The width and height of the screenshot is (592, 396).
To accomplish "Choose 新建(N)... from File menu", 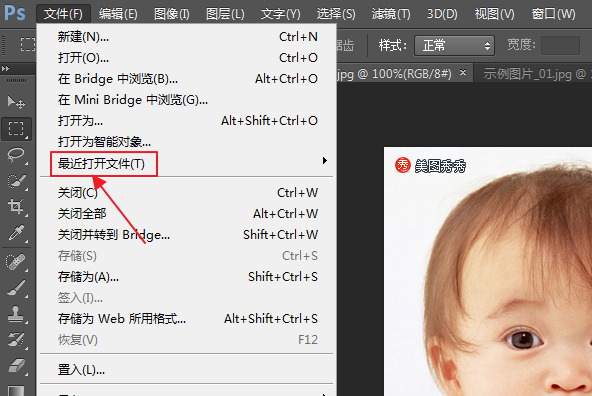I will 187,37.
